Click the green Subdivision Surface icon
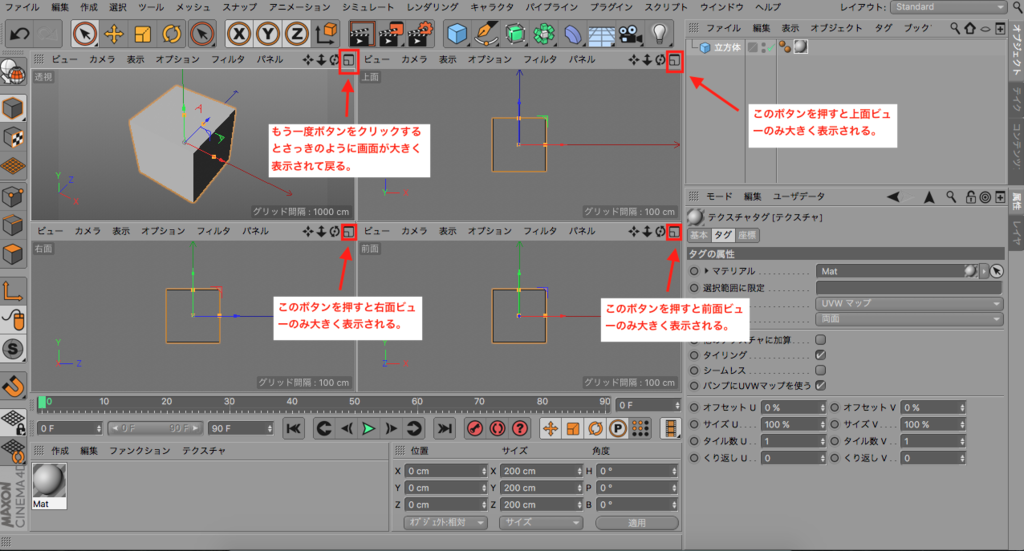This screenshot has width=1024, height=551. click(x=515, y=33)
